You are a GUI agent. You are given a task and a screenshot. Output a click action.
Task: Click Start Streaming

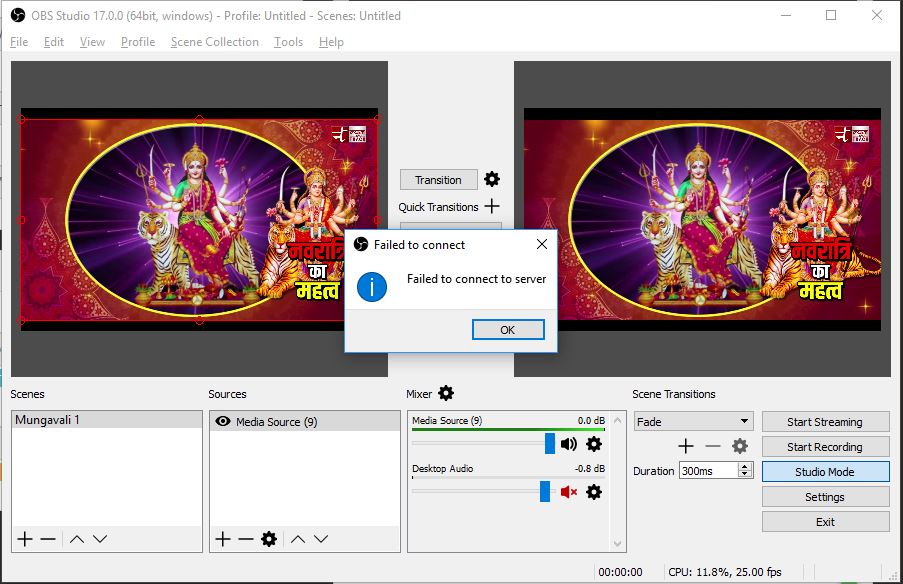825,422
